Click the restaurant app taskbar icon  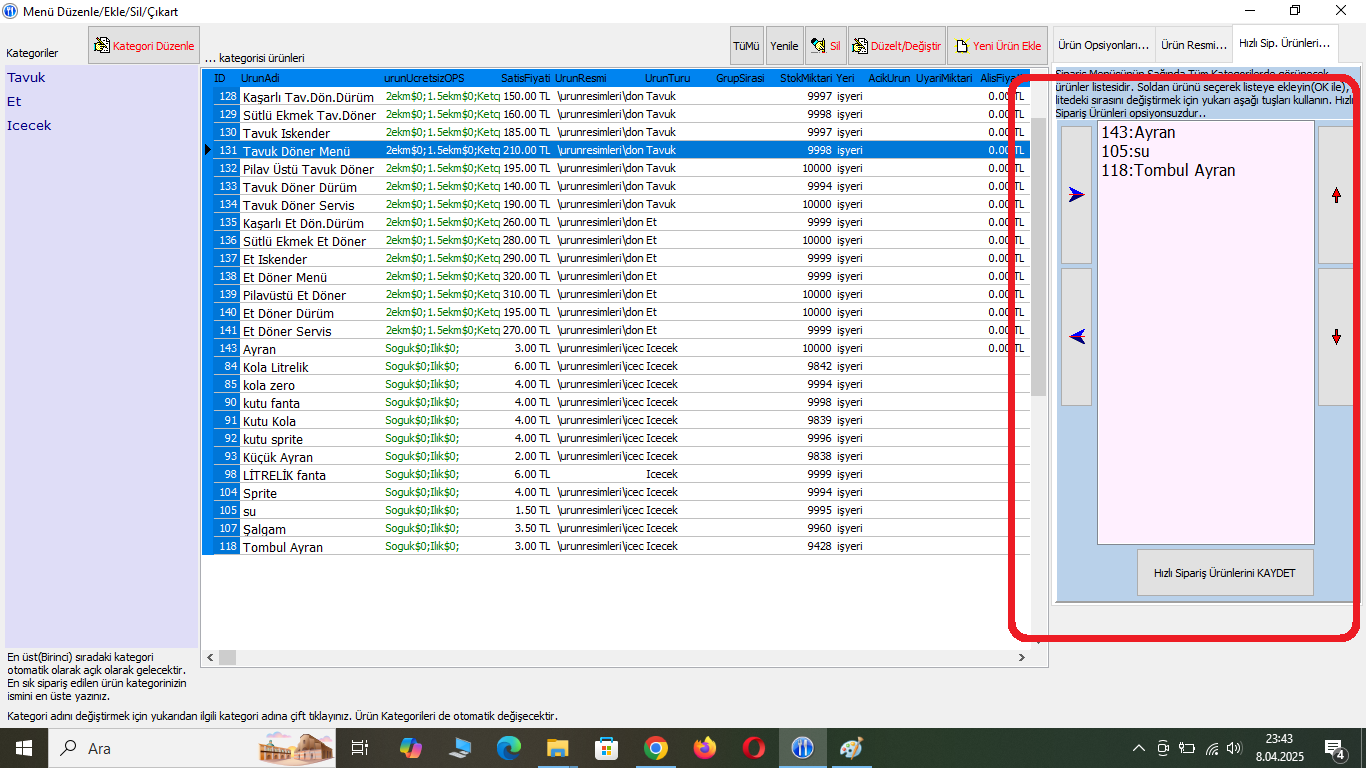pos(803,748)
